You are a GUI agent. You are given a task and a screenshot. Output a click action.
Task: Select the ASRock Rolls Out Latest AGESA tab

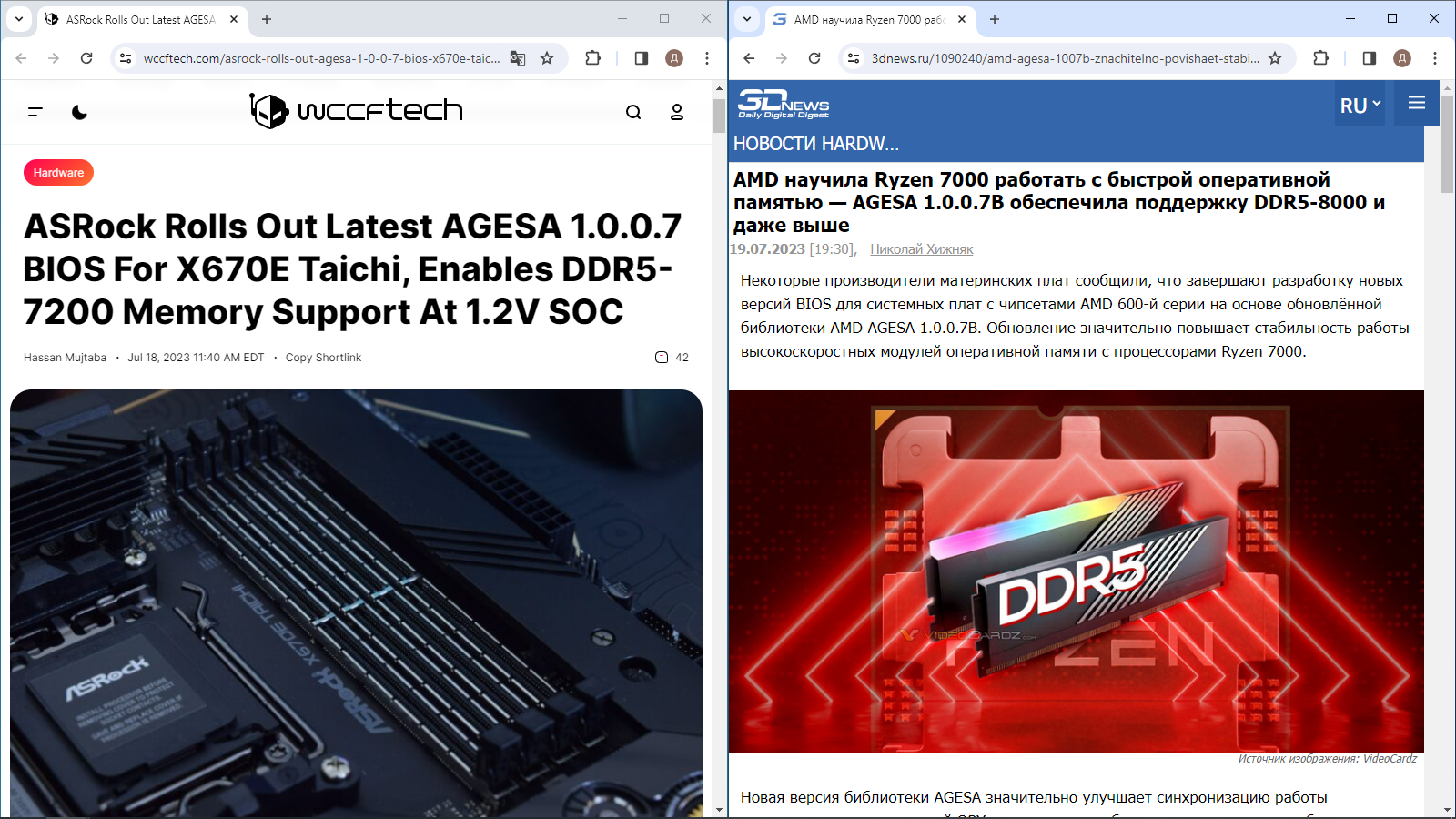(143, 19)
